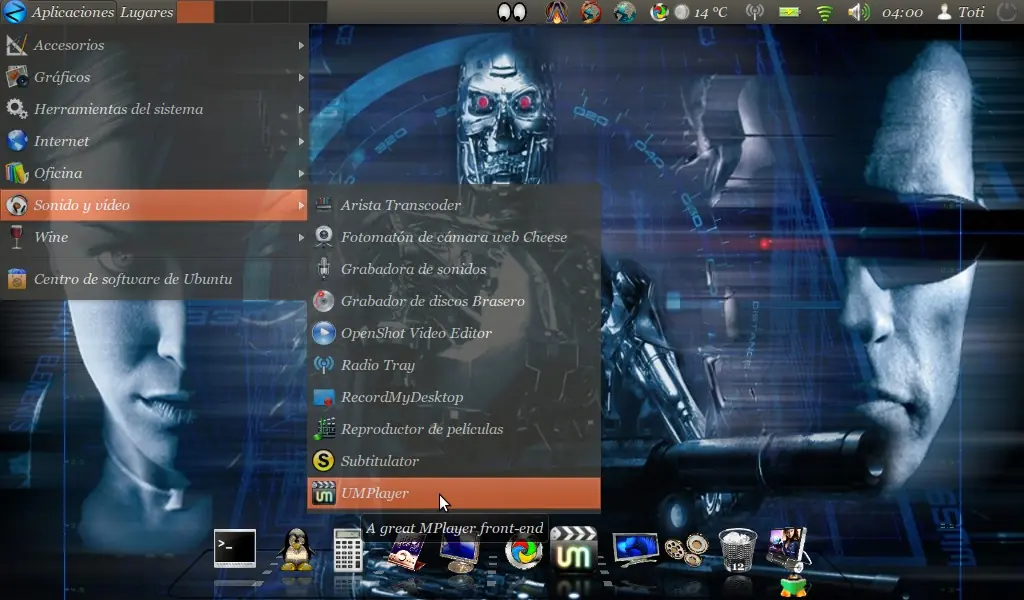Launch the flame-and-A launcher in top panel
This screenshot has width=1024, height=600.
(556, 12)
